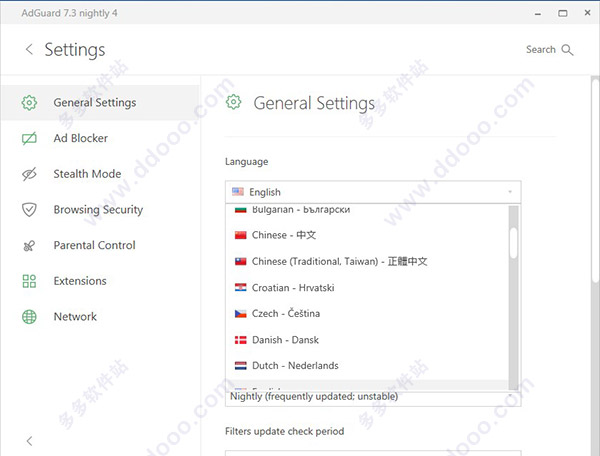
Task: Choose Bulgarian language option
Action: (x=367, y=210)
